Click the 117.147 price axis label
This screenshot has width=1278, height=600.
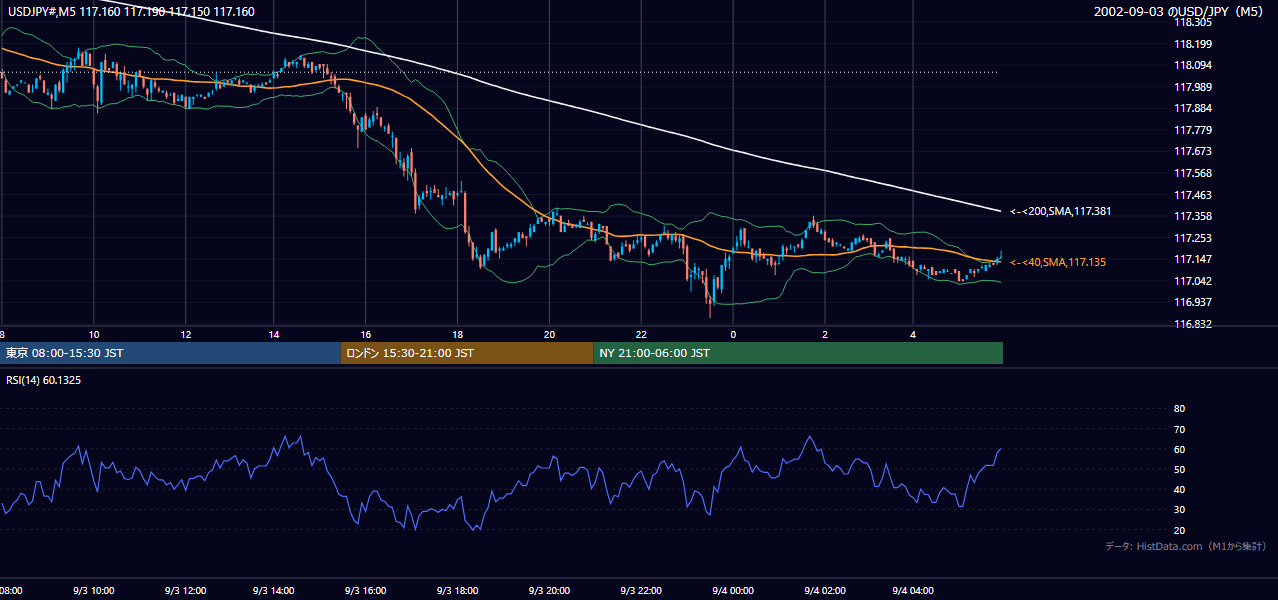(x=1193, y=259)
